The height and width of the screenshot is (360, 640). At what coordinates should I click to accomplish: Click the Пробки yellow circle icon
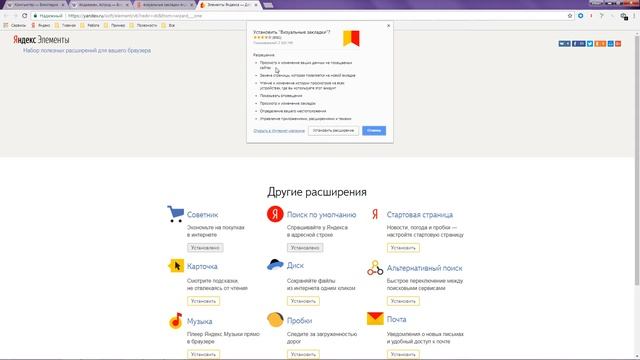(275, 319)
